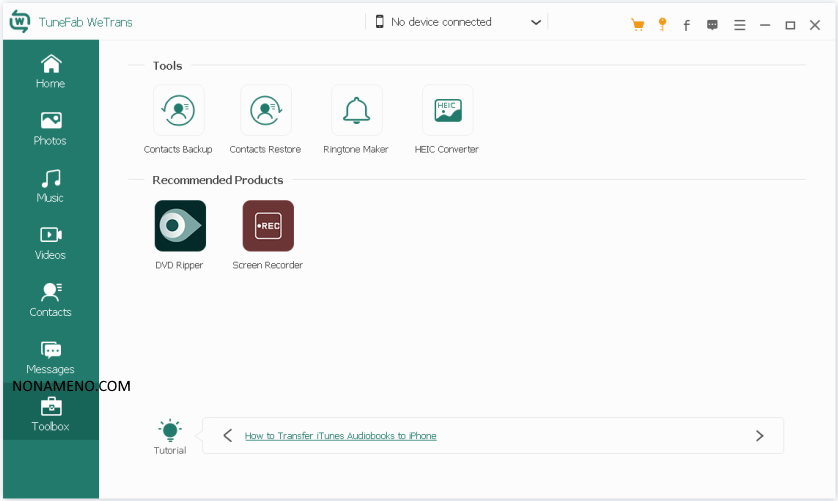Expand the No device connected dropdown
The width and height of the screenshot is (838, 501).
point(536,22)
